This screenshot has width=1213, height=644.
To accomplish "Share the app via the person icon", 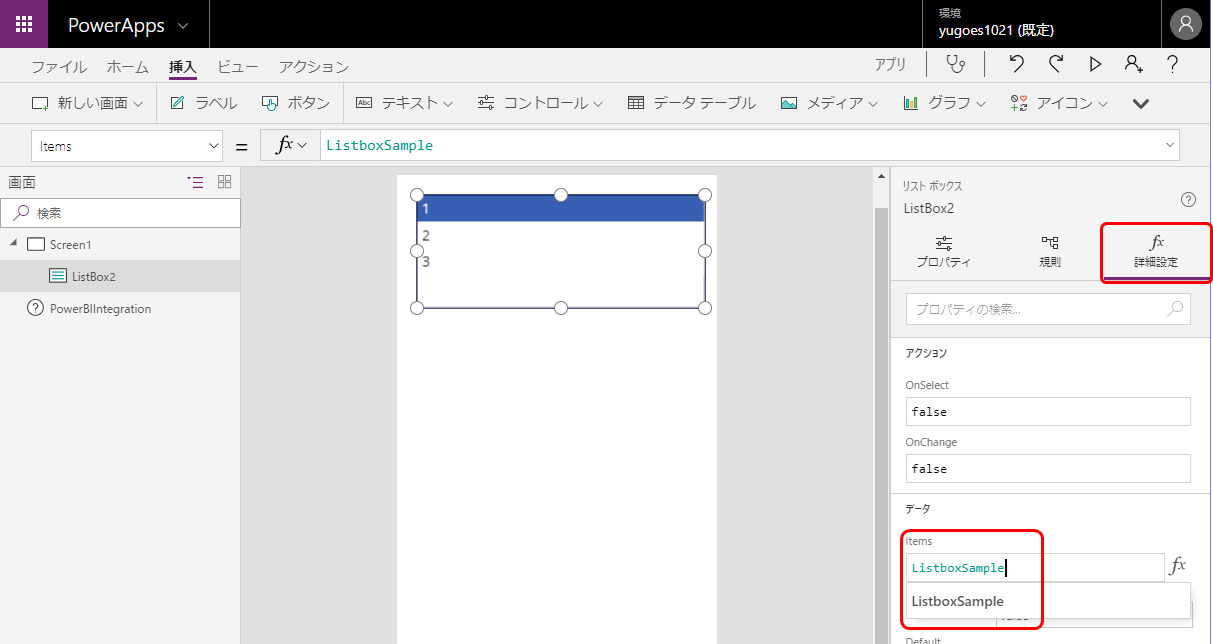I will tap(1133, 64).
